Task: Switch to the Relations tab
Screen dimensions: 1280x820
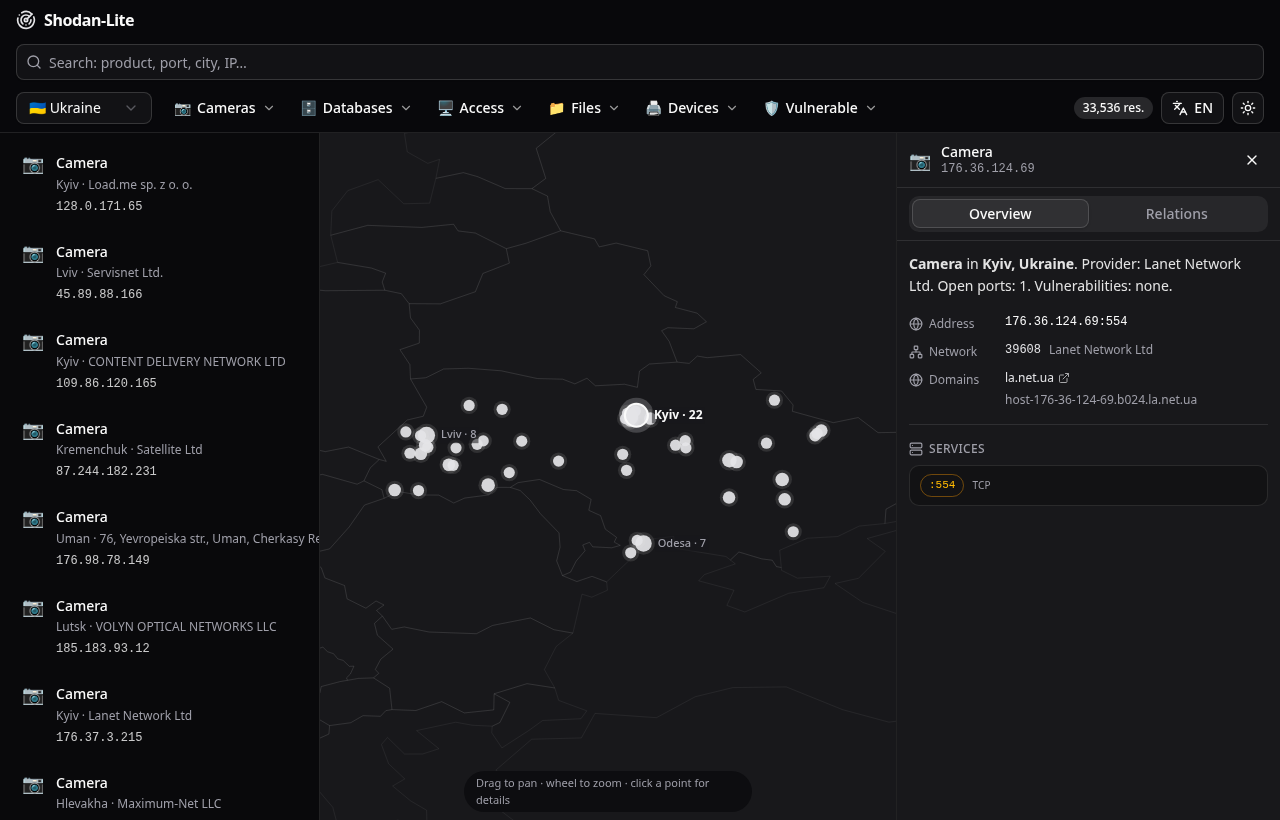Action: pos(1176,214)
